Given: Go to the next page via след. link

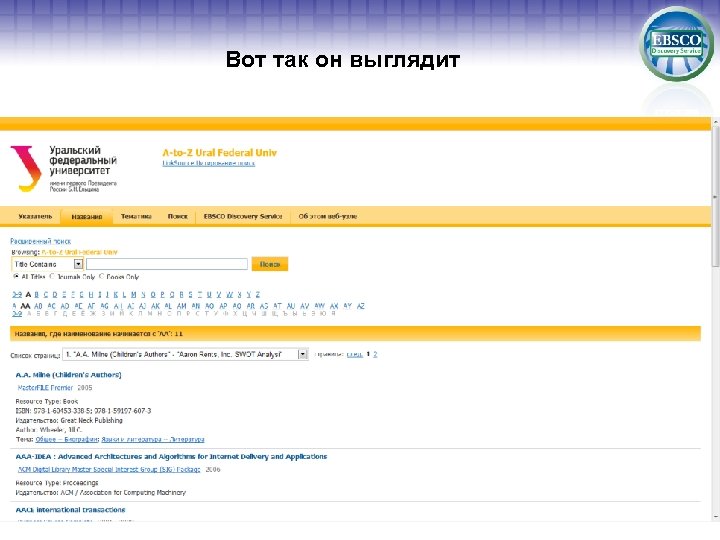Looking at the screenshot, I should (354, 354).
